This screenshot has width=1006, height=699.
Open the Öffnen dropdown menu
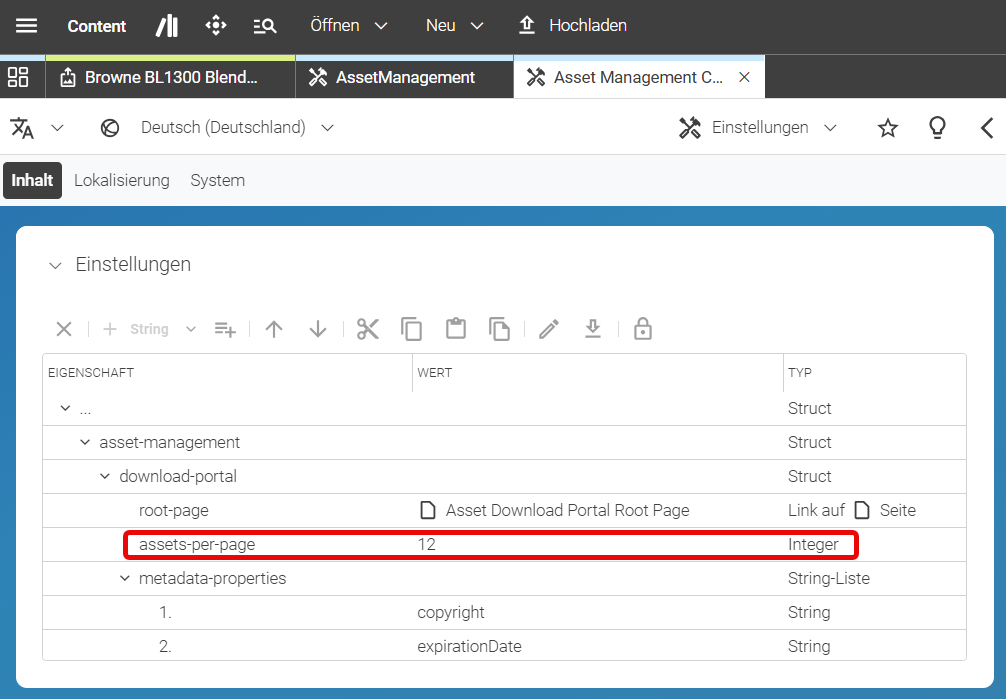(348, 26)
